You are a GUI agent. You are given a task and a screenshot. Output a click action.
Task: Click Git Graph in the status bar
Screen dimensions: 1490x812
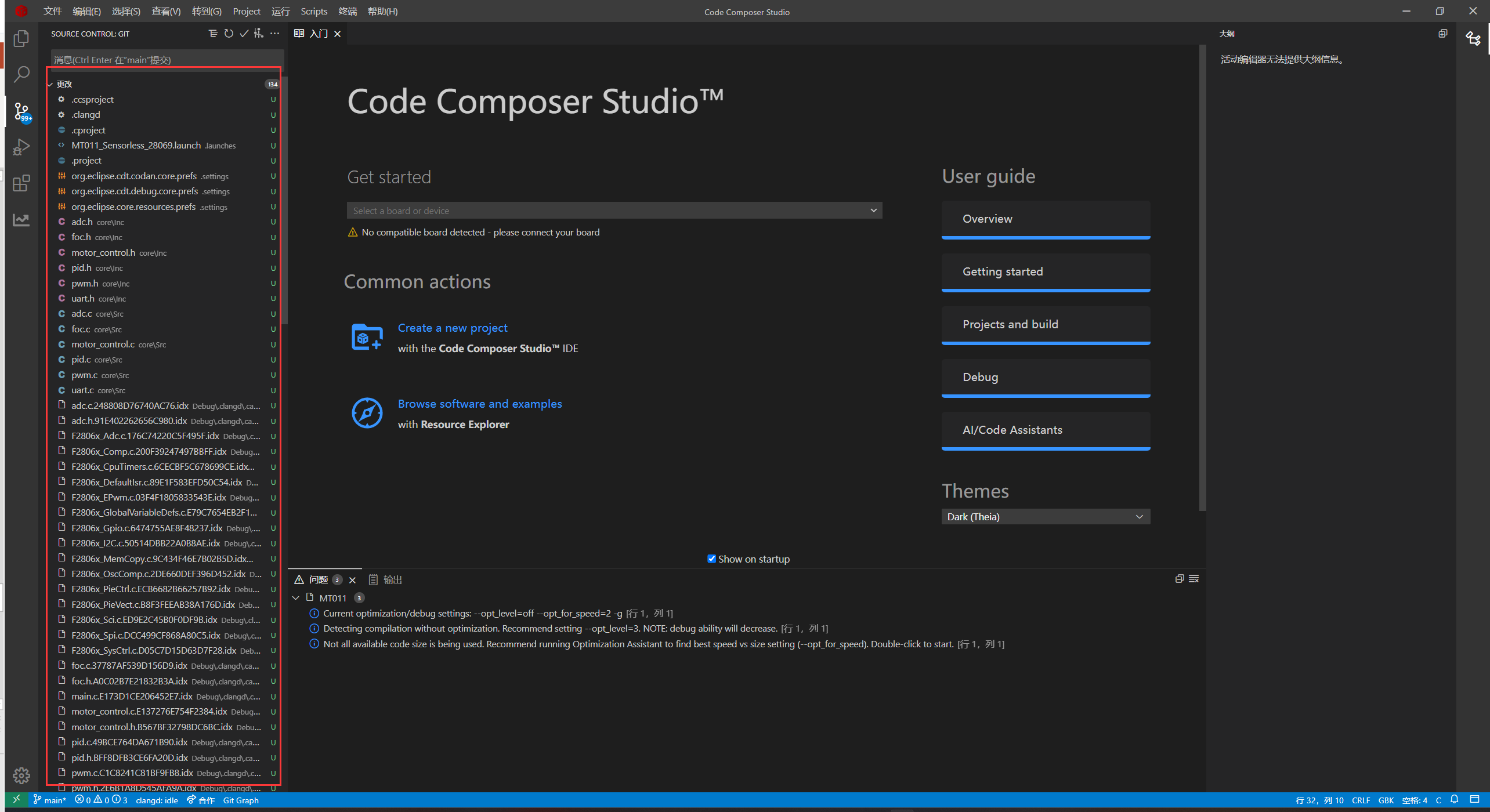(241, 800)
